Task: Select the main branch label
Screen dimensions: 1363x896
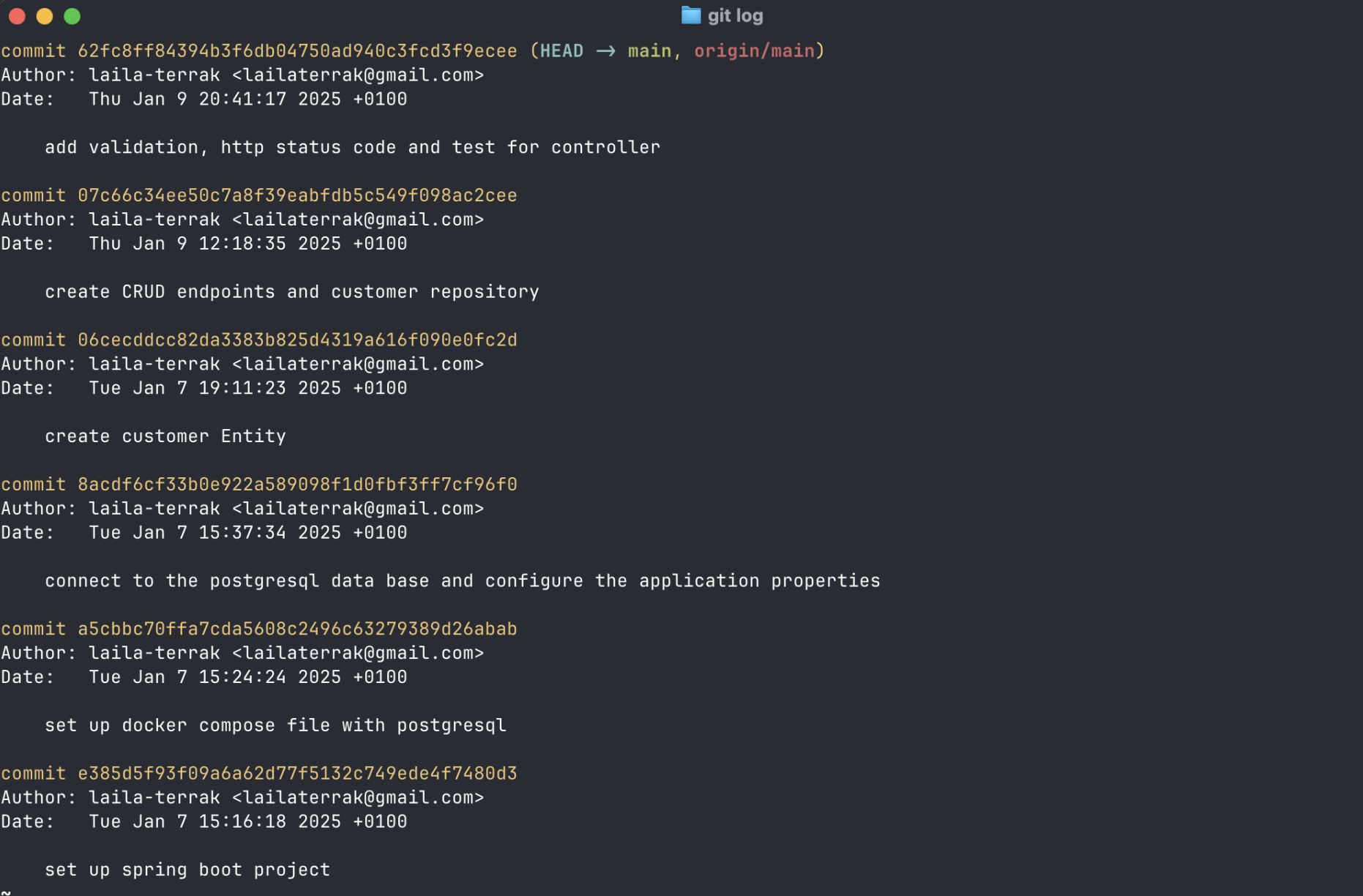Action: click(x=650, y=51)
